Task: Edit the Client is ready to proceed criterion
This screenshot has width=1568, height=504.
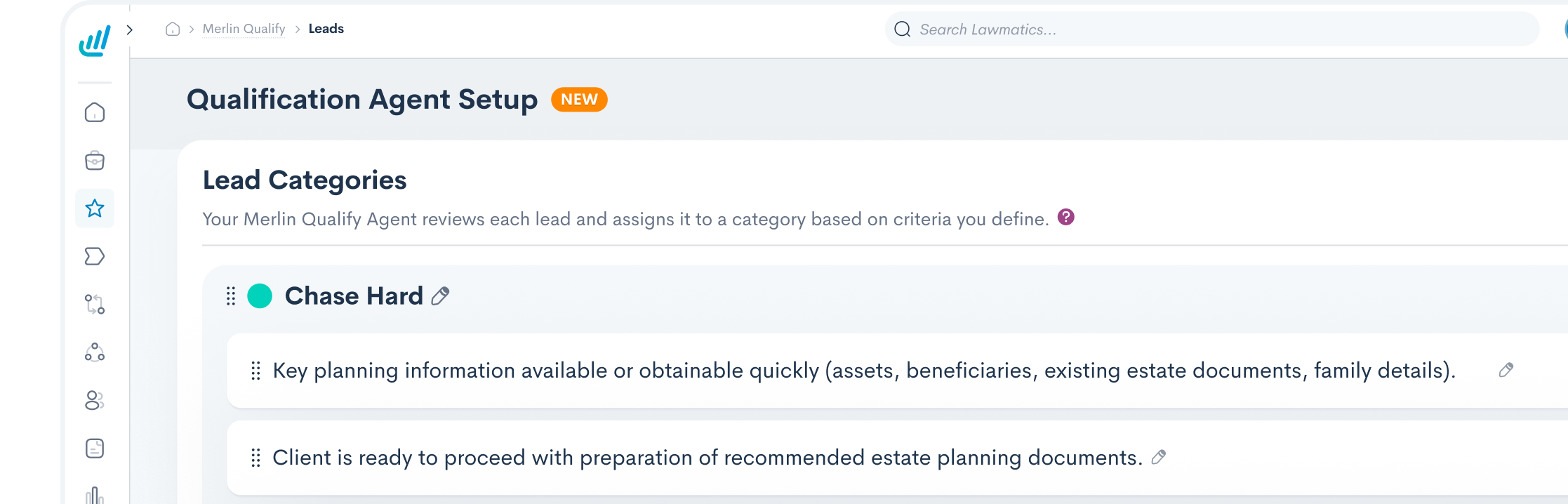Action: point(1159,457)
